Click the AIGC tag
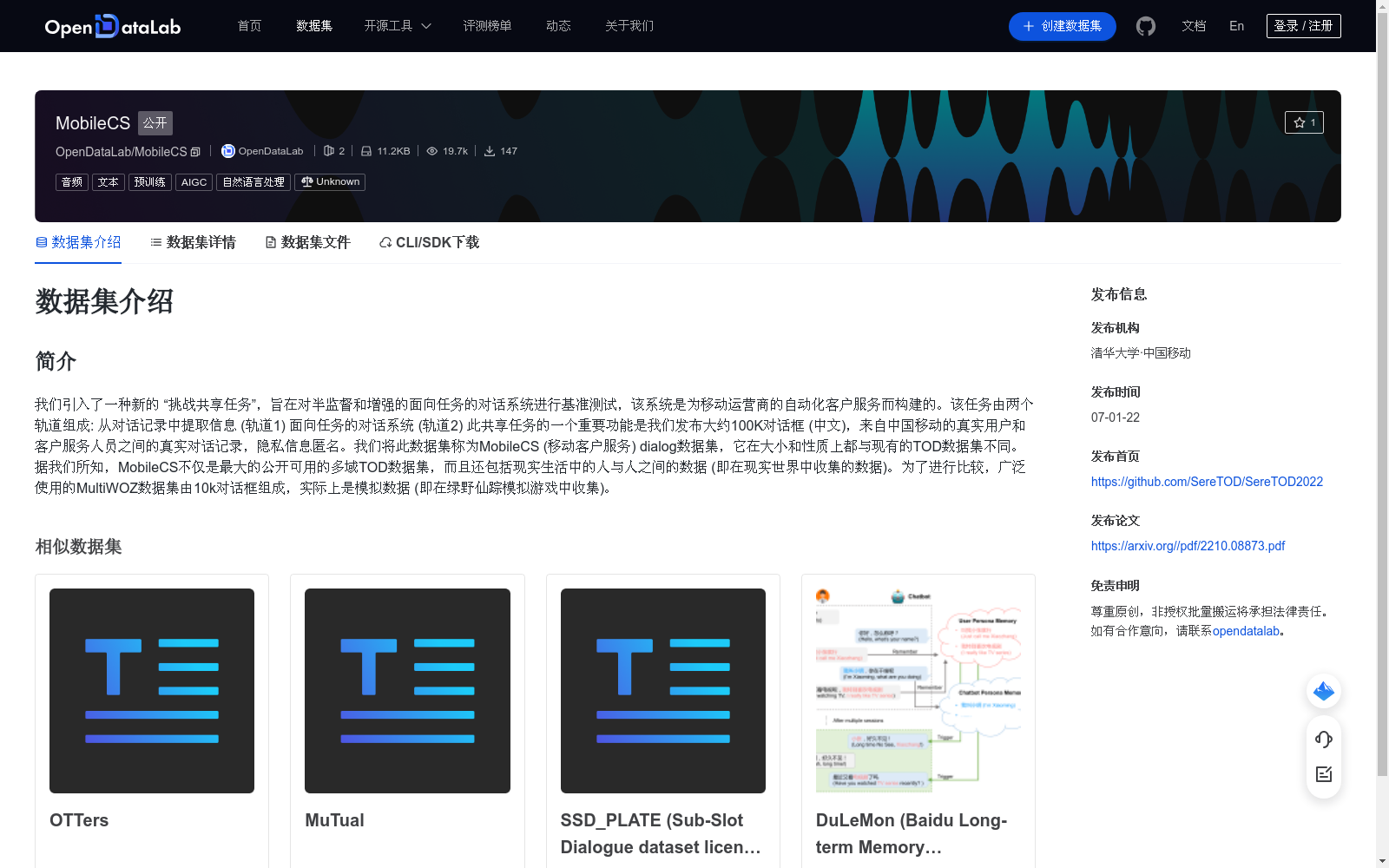The width and height of the screenshot is (1389, 868). coord(194,182)
